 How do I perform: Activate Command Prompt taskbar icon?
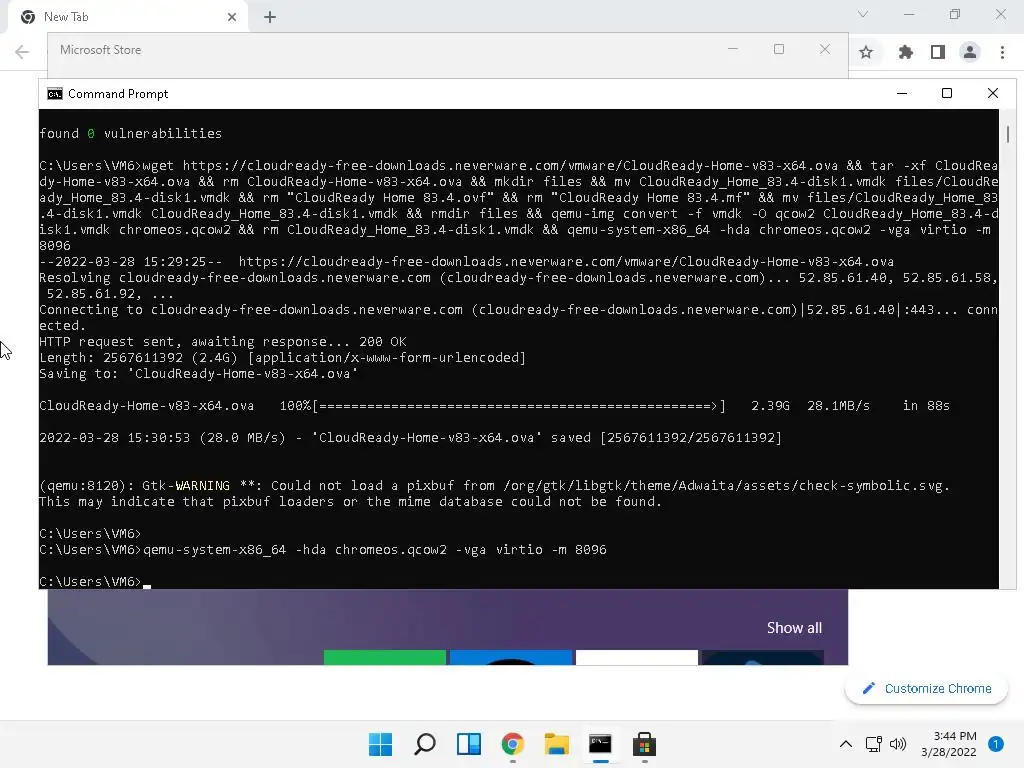point(600,744)
